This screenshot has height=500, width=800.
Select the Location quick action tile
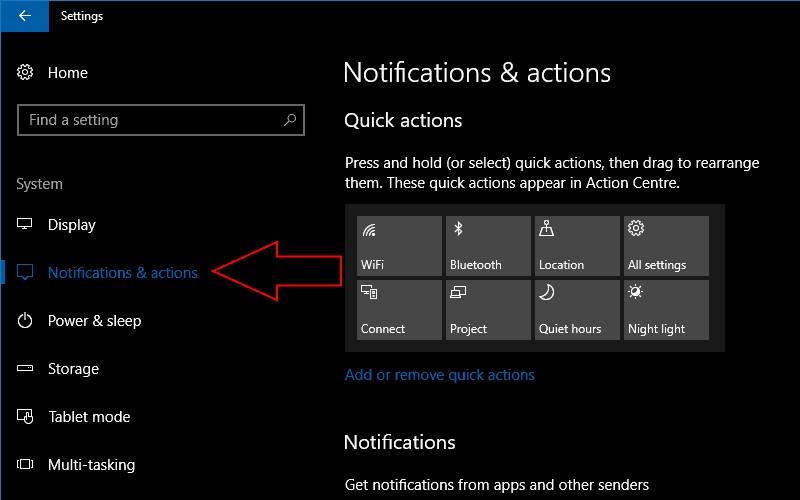[577, 246]
